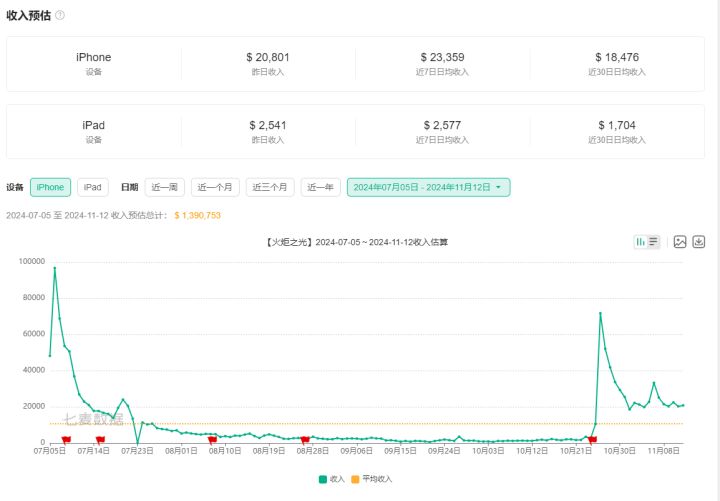
Task: Switch to list view icon
Action: [x=653, y=242]
